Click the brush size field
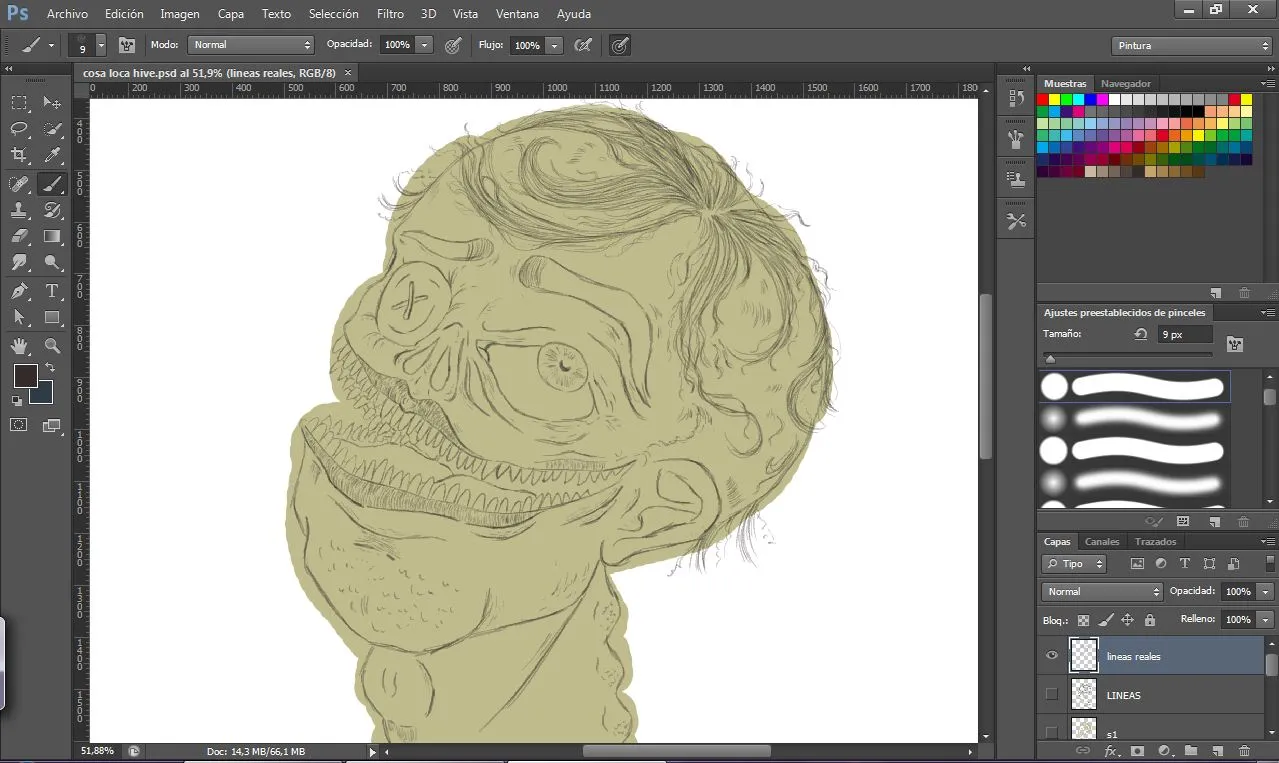Image resolution: width=1279 pixels, height=763 pixels. pyautogui.click(x=1185, y=335)
